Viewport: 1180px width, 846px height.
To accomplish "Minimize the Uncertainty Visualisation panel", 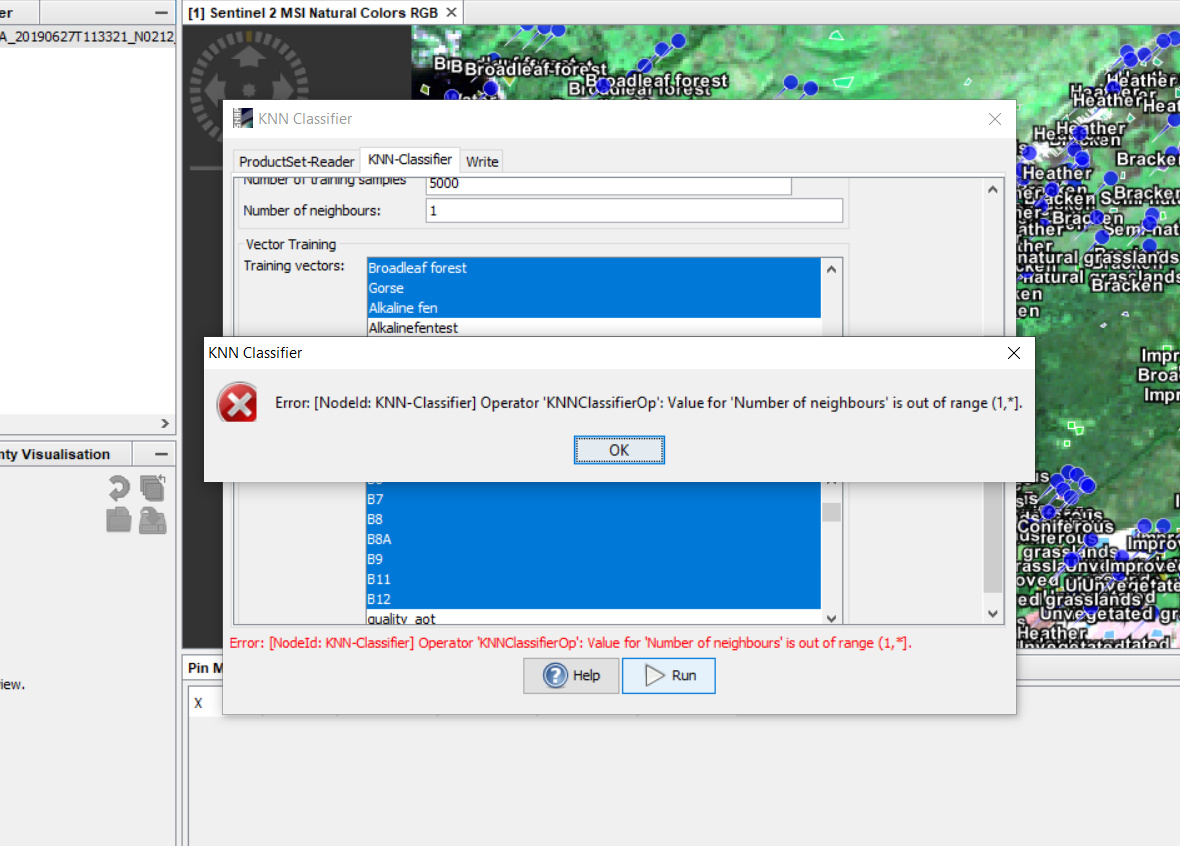I will point(161,454).
